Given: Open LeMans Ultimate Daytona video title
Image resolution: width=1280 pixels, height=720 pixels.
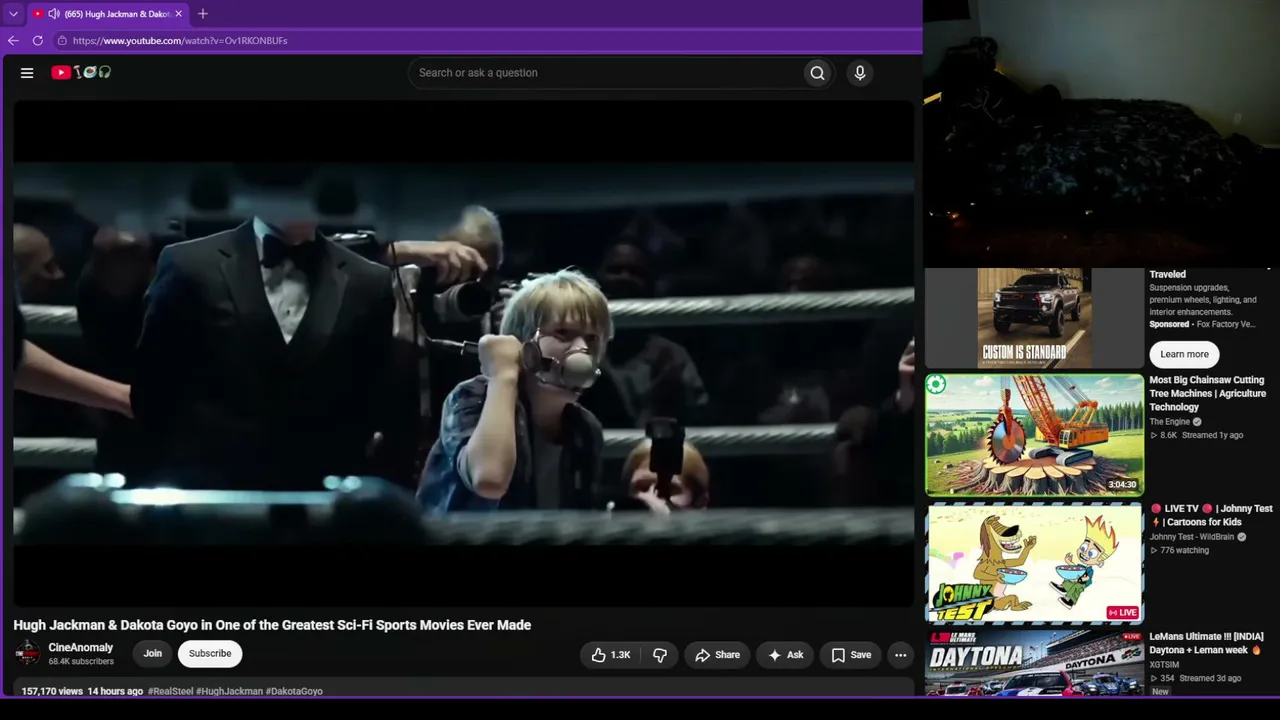Looking at the screenshot, I should pyautogui.click(x=1206, y=643).
